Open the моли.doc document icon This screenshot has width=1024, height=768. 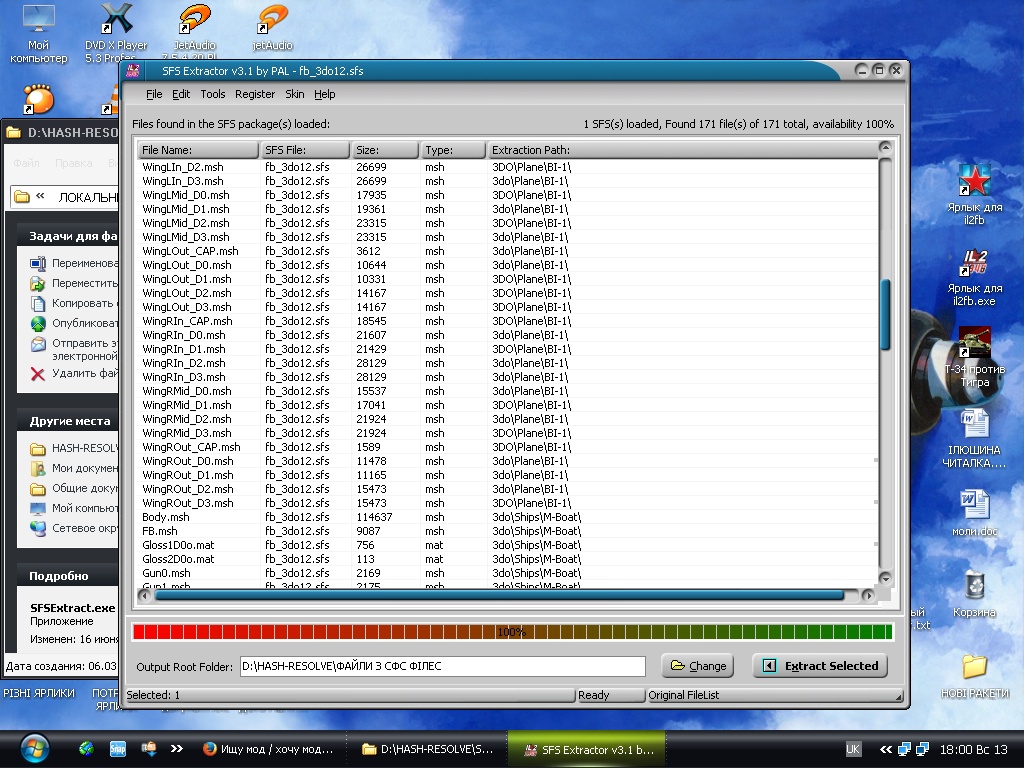[974, 513]
